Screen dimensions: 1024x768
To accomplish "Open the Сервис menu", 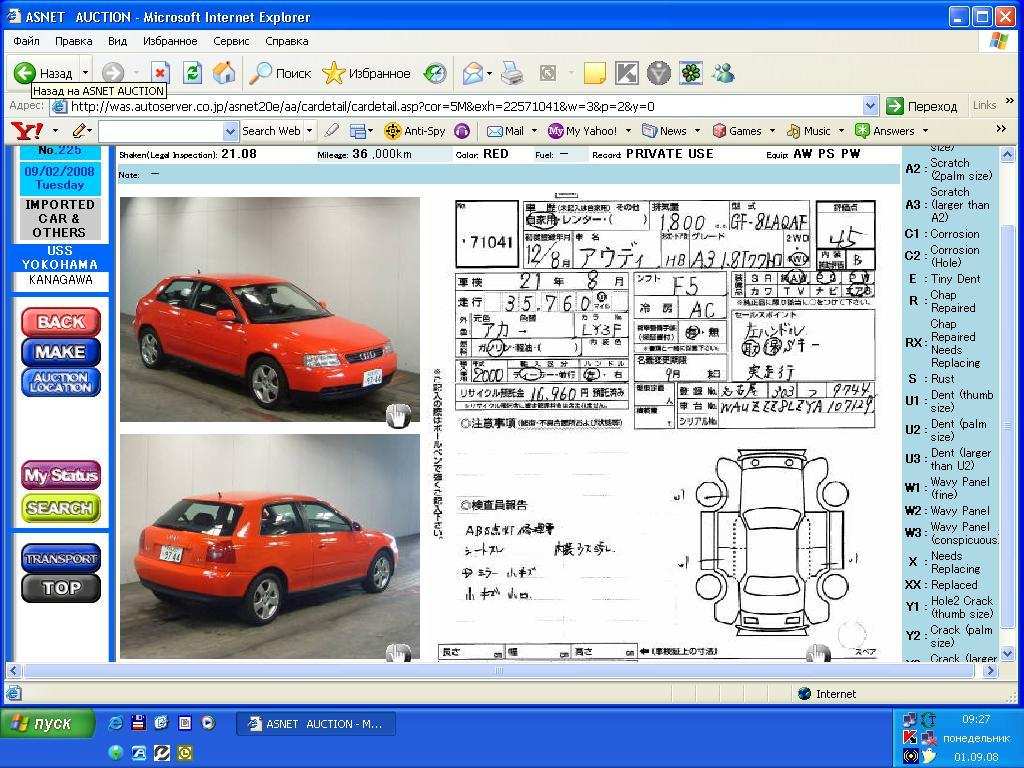I will (231, 41).
